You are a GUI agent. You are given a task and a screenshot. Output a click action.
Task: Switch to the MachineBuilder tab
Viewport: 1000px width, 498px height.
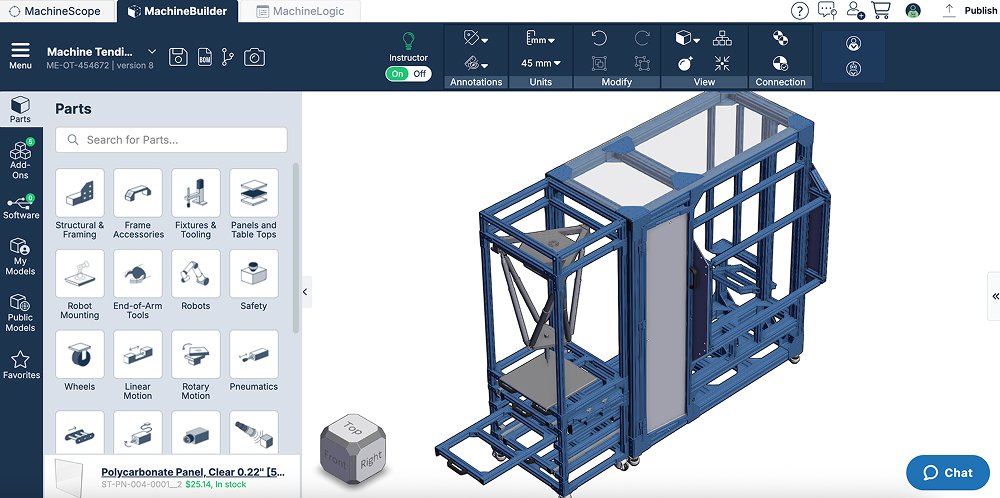point(177,11)
